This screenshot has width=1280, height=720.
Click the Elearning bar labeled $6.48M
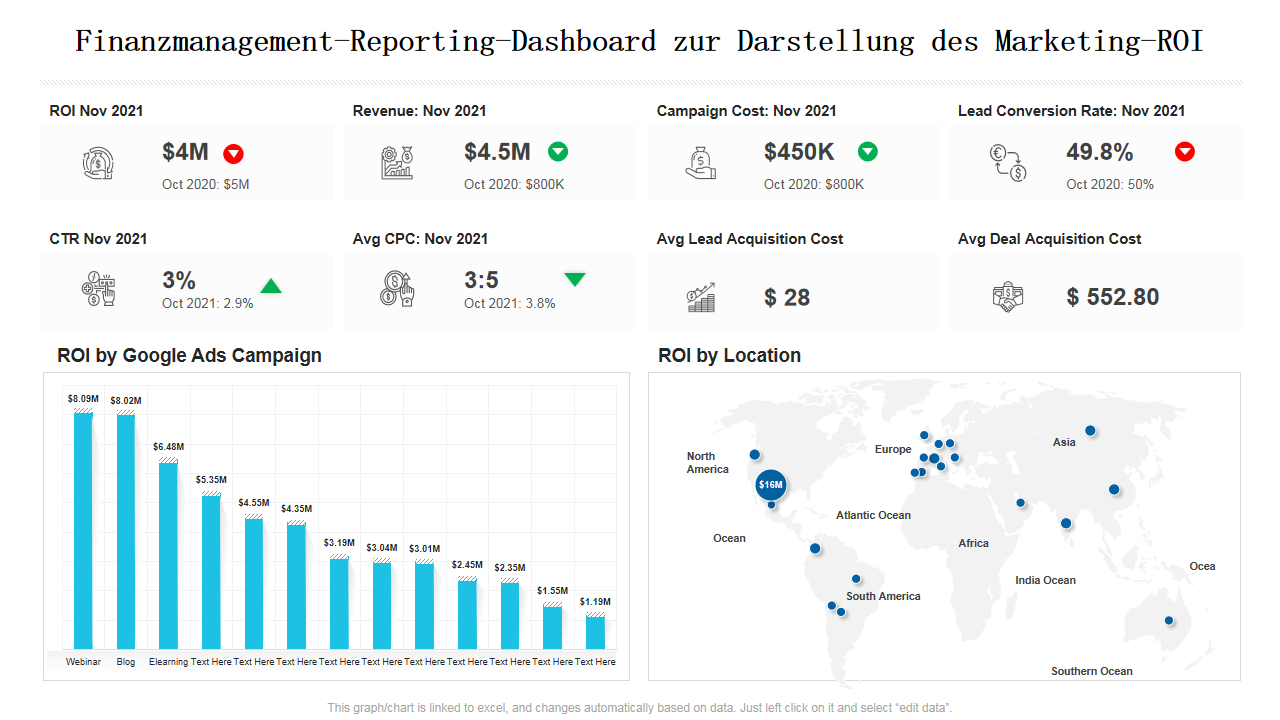point(168,554)
